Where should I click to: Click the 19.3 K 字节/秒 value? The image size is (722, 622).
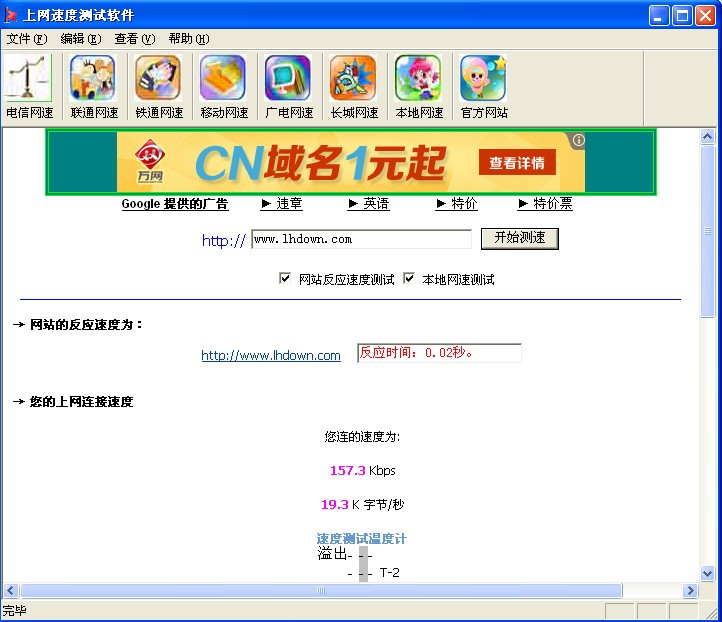(362, 505)
